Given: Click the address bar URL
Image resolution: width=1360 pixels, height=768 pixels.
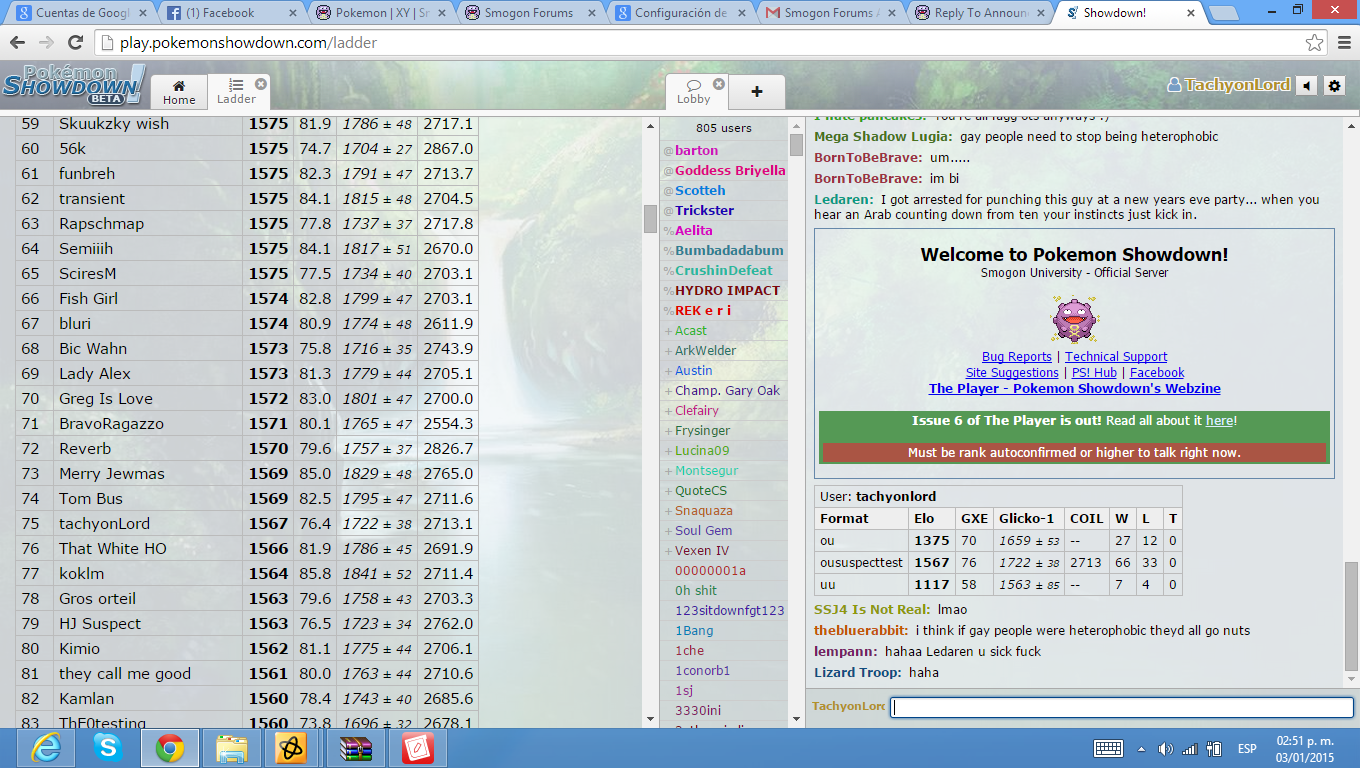Looking at the screenshot, I should [x=249, y=43].
